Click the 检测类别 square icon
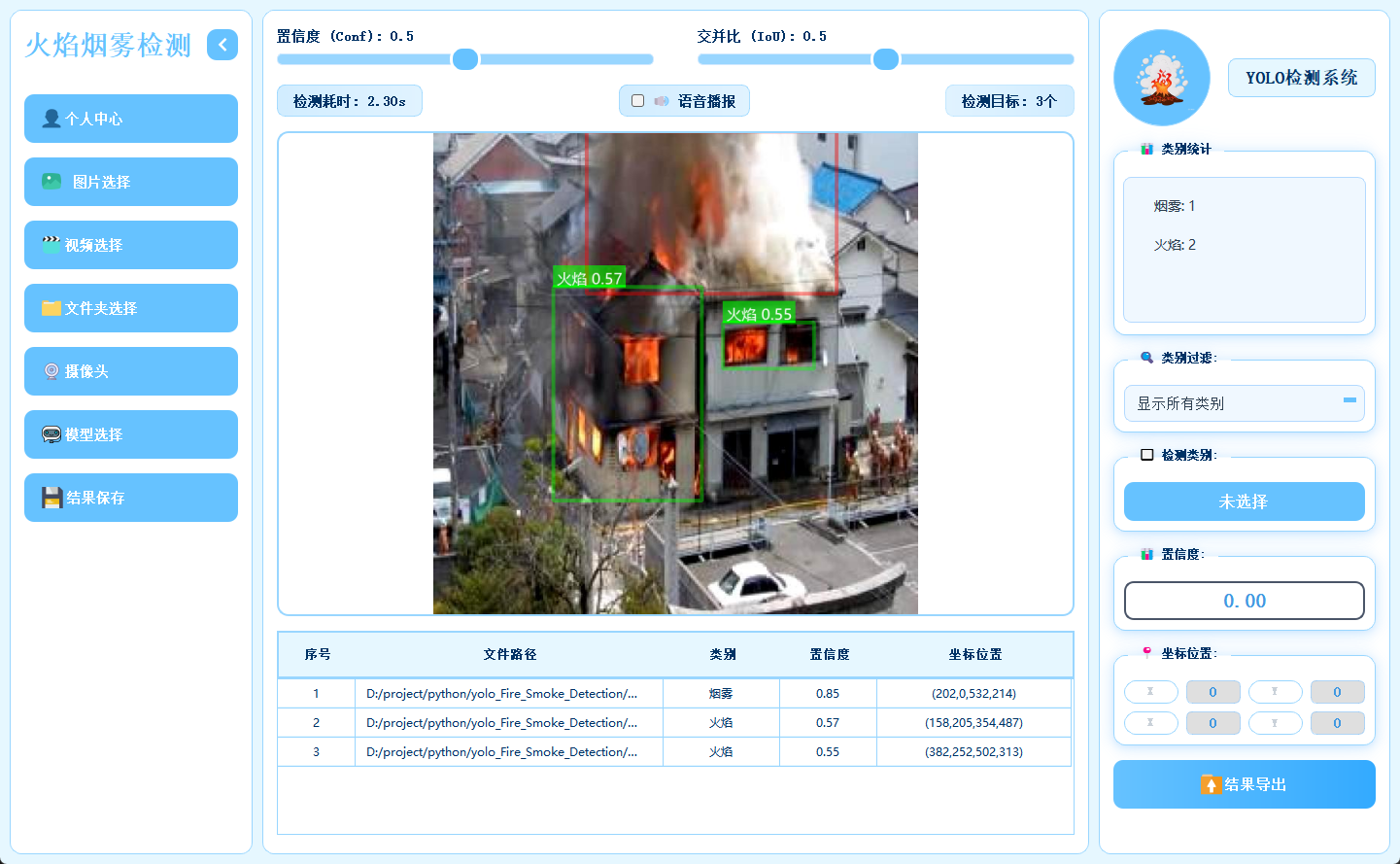Image resolution: width=1400 pixels, height=864 pixels. click(x=1147, y=455)
